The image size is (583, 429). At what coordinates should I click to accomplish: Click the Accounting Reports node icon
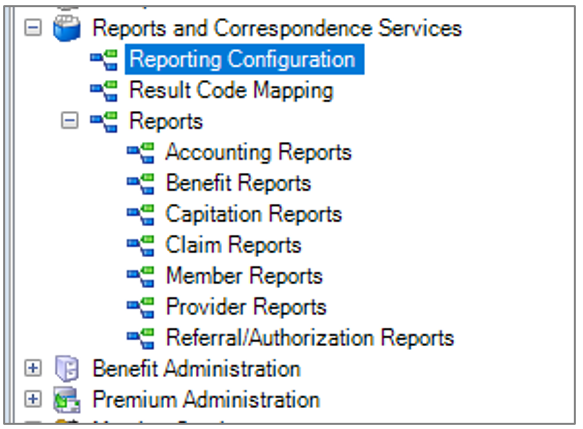pyautogui.click(x=141, y=153)
